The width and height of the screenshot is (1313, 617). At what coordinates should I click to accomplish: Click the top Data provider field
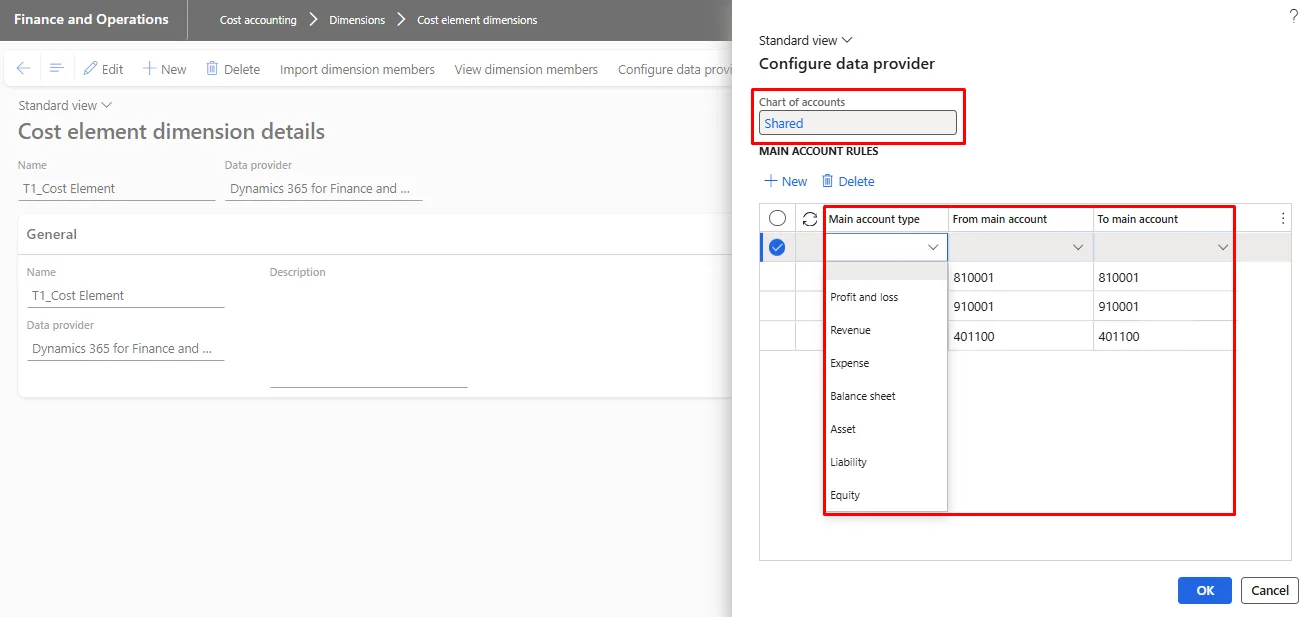324,188
